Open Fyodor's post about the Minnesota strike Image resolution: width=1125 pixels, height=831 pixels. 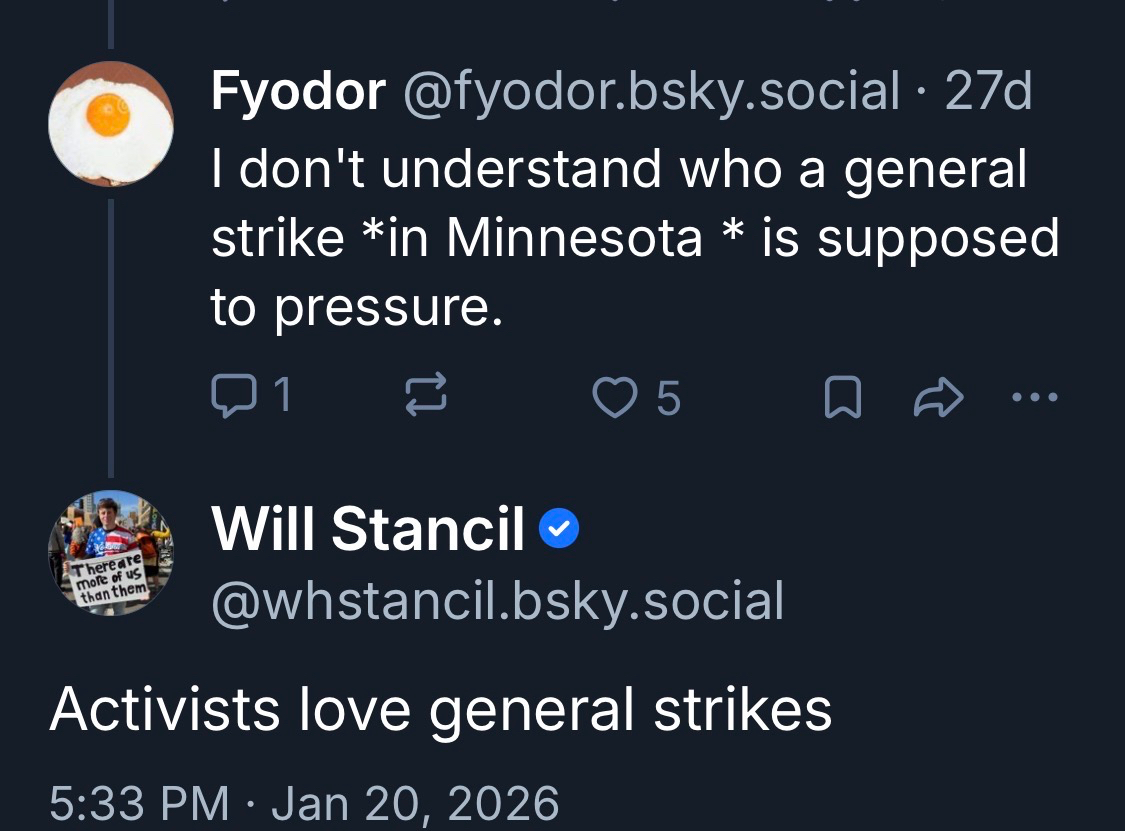tap(634, 238)
